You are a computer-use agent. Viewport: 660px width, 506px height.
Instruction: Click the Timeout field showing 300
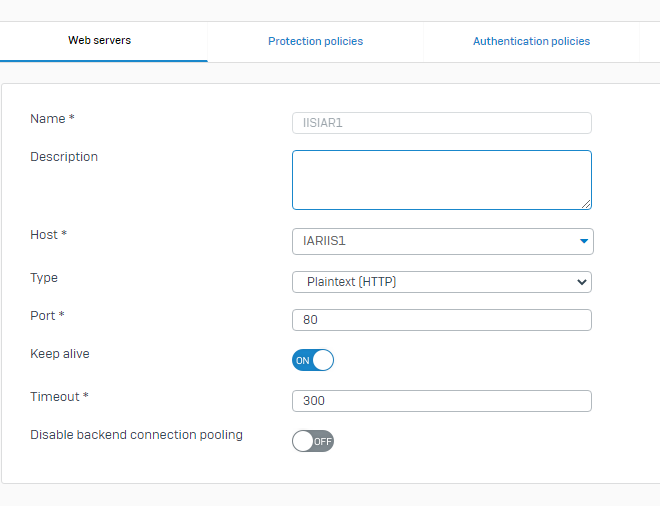pyautogui.click(x=442, y=401)
